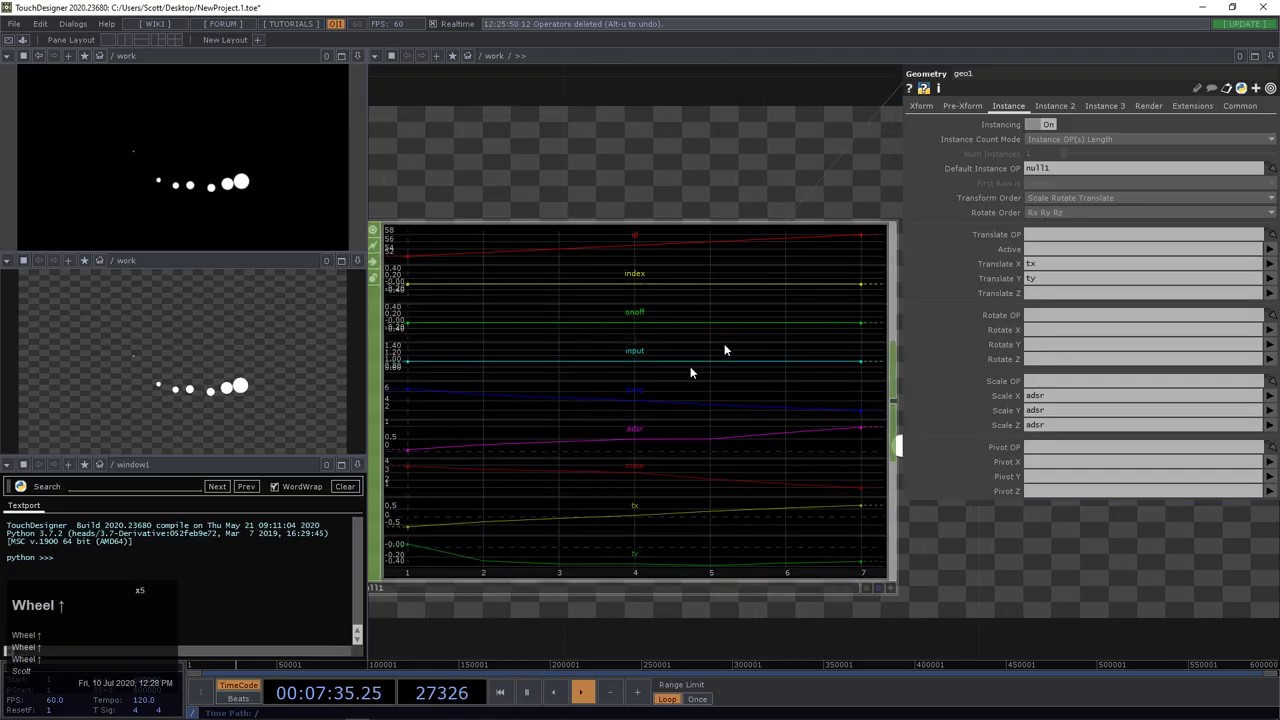1280x720 pixels.
Task: Click the TUTORIALS link button
Action: 291,24
